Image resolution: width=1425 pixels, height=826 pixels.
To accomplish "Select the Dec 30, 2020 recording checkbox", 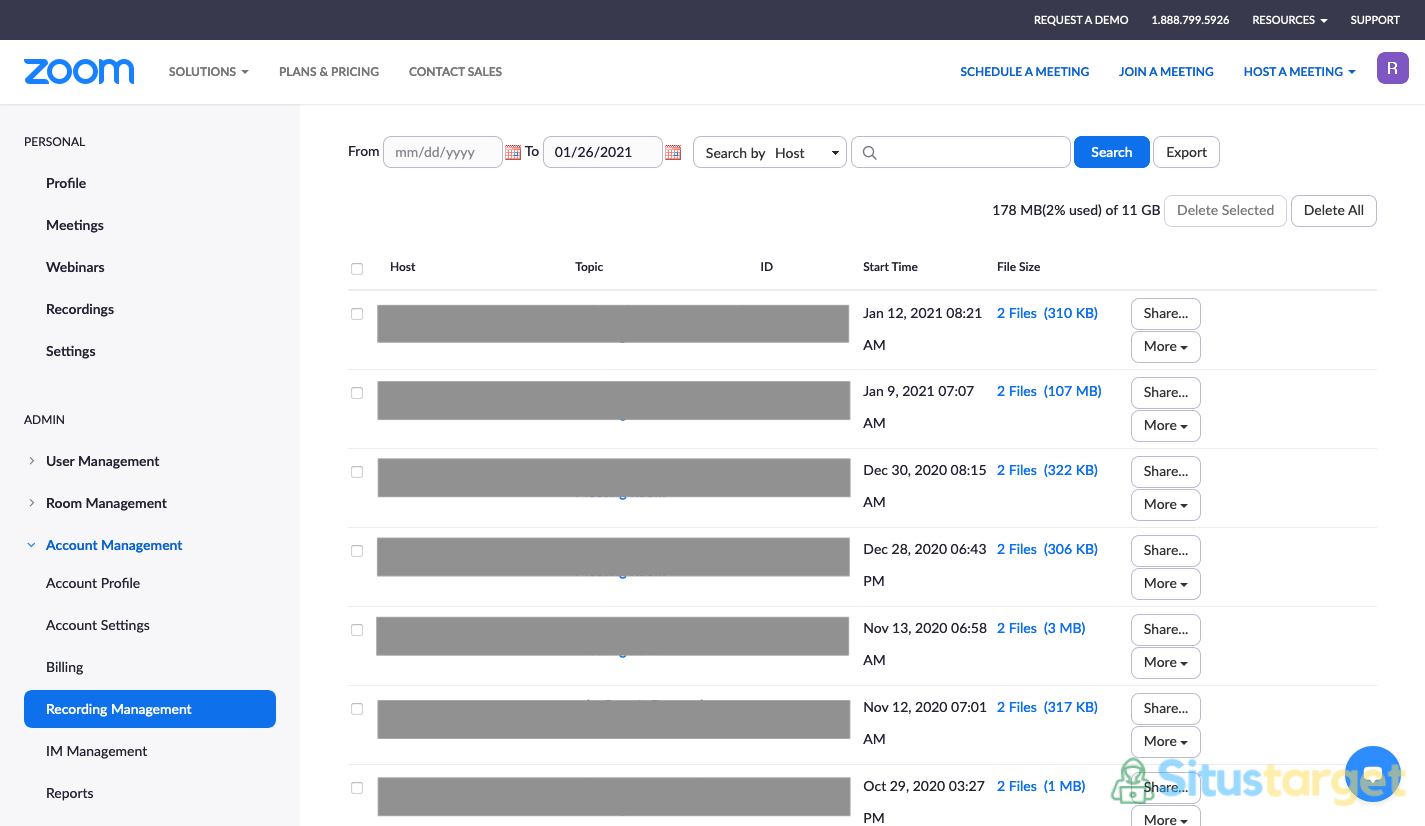I will click(357, 472).
